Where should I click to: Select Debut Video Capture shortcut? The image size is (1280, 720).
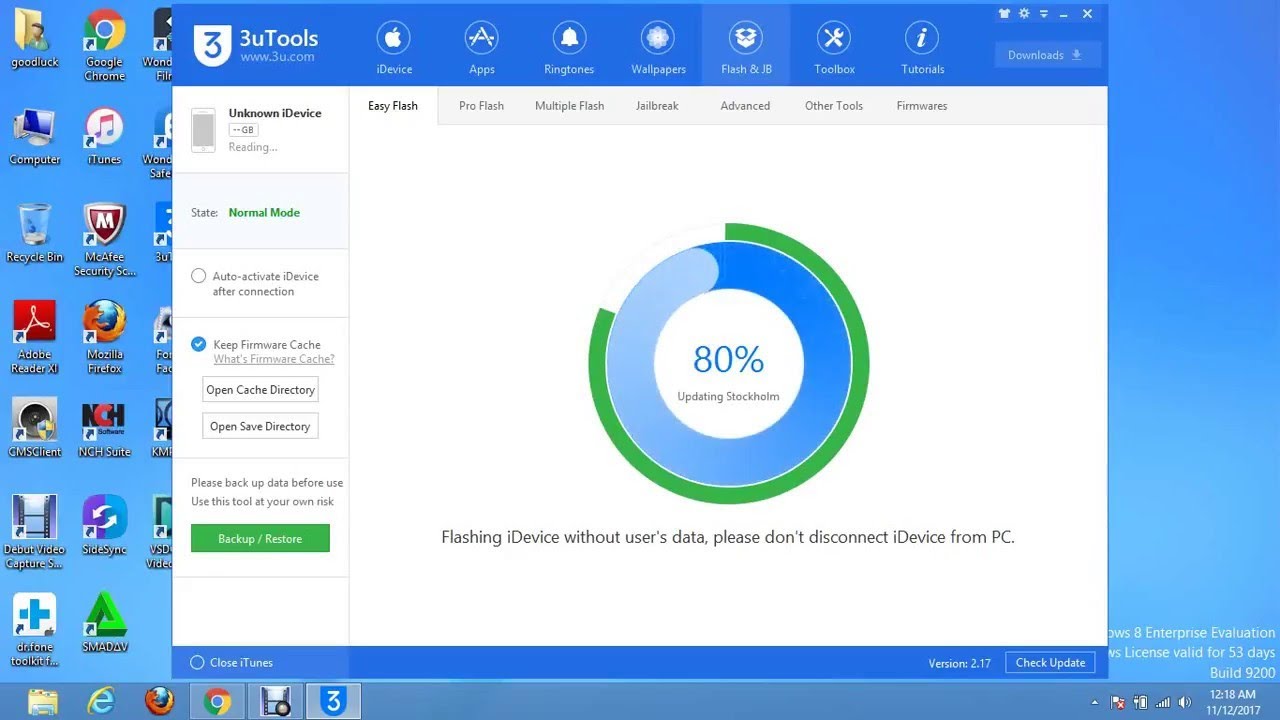coord(35,533)
